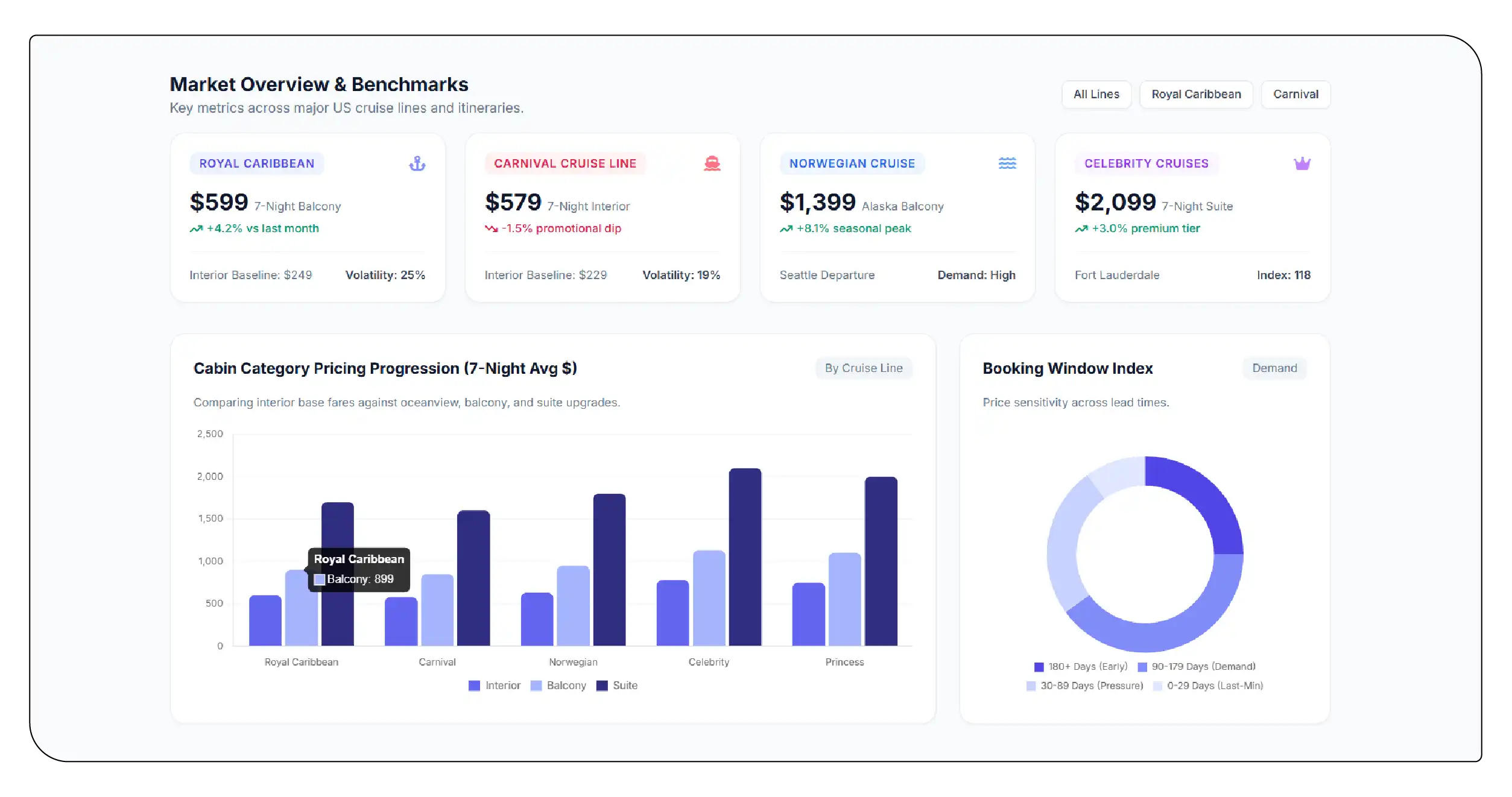Image resolution: width=1512 pixels, height=797 pixels.
Task: Click the Volatility: 19% value
Action: pos(682,276)
